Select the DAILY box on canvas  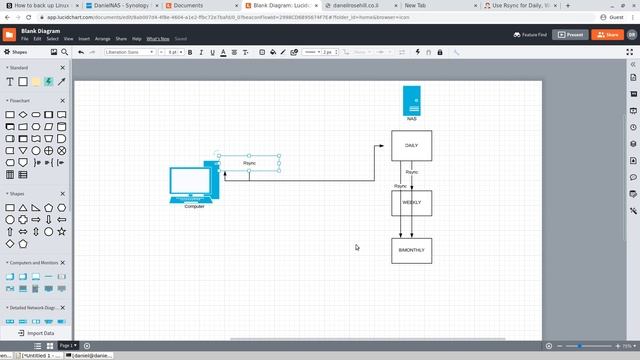click(x=411, y=146)
